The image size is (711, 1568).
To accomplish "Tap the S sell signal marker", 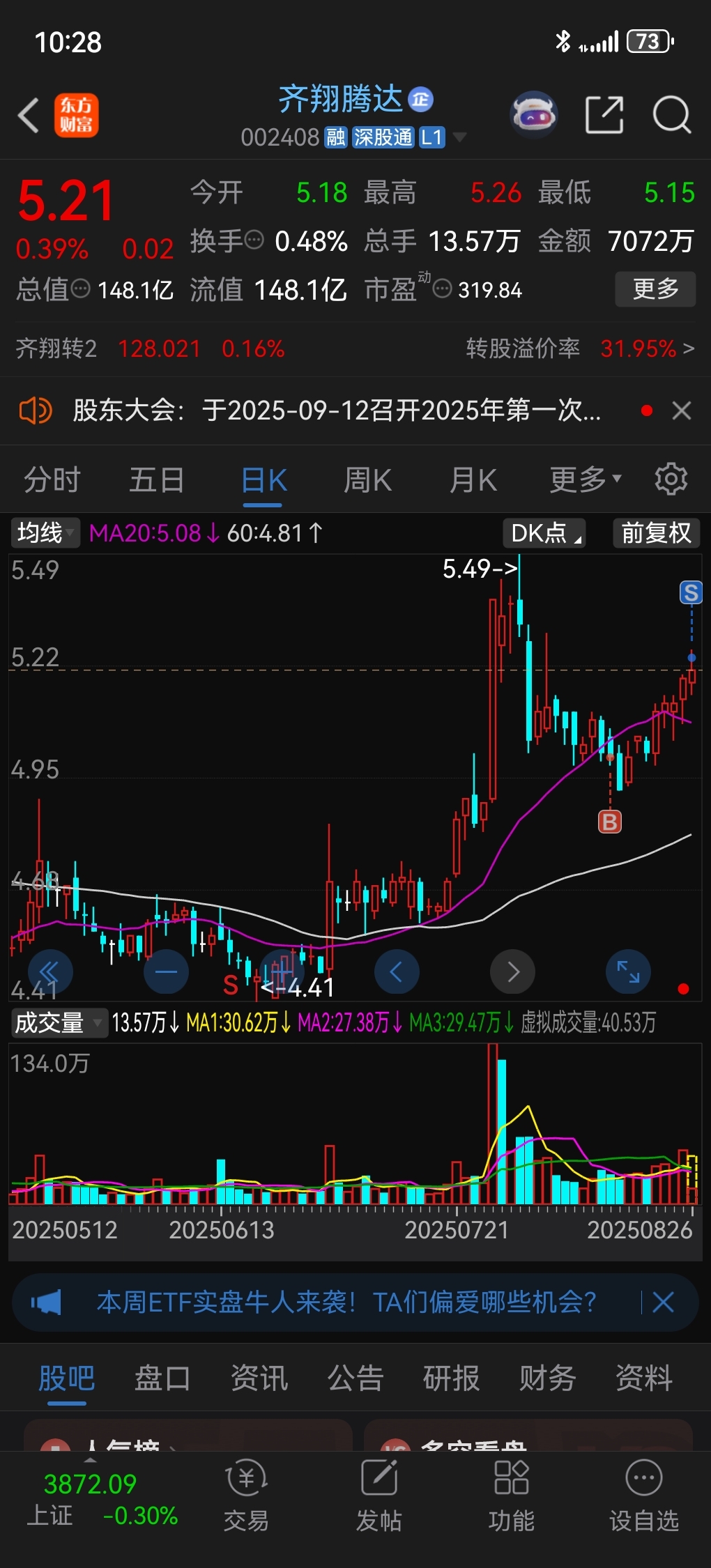I will (691, 593).
